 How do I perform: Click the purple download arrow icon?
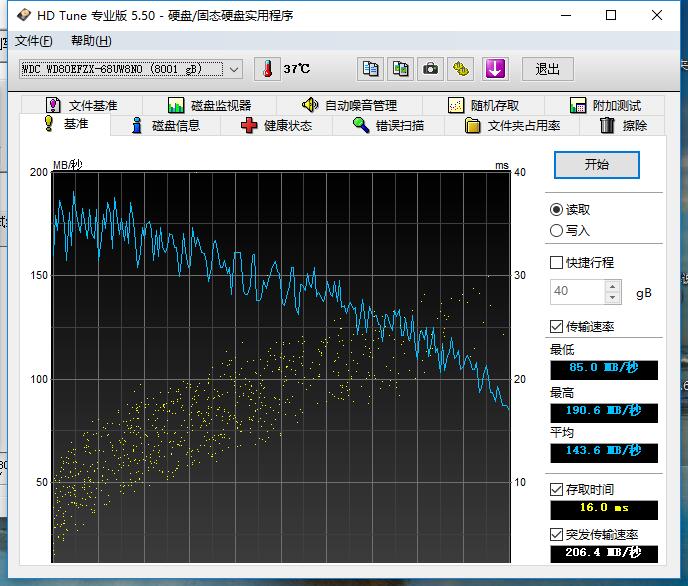tap(496, 69)
